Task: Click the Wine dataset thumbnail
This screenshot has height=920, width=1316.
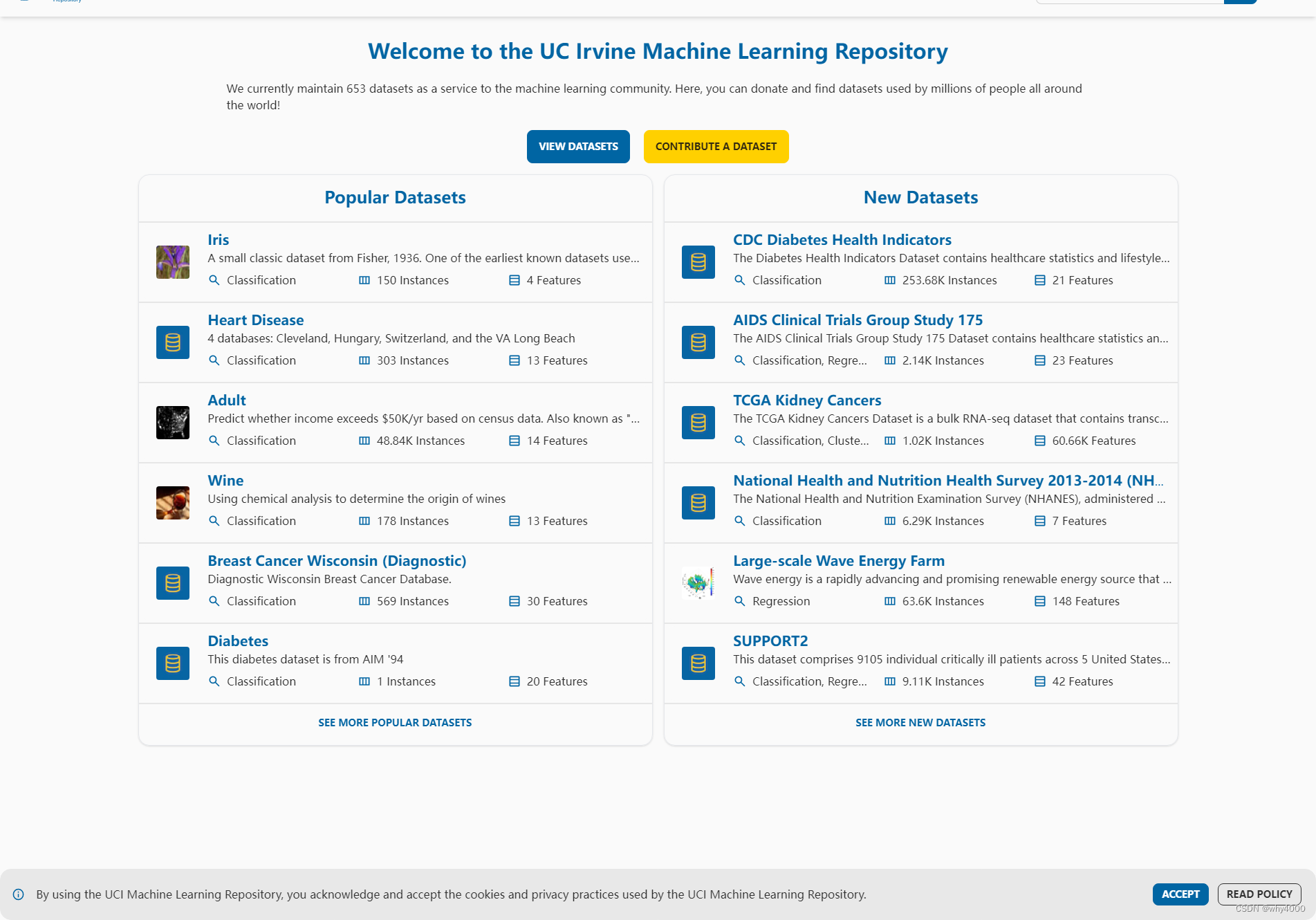Action: 173,503
